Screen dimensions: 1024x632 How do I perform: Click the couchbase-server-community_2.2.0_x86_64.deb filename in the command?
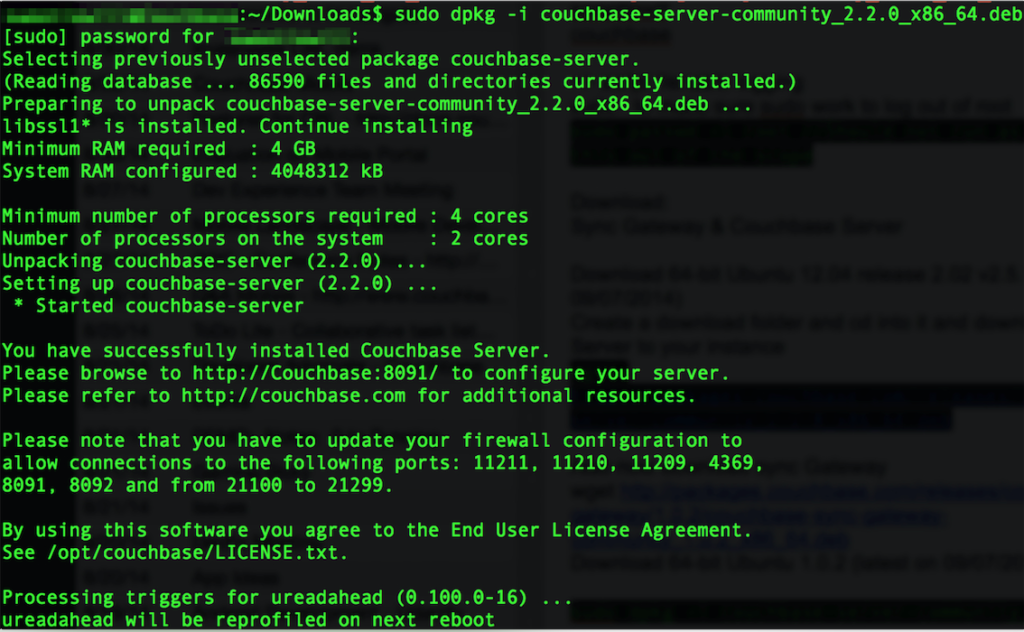[781, 14]
